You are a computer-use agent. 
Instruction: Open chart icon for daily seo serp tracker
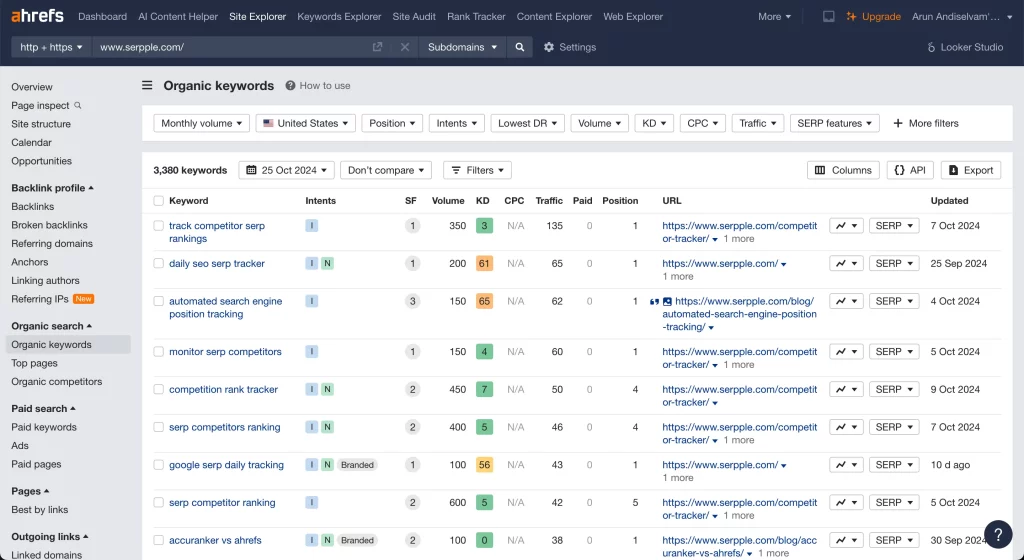pyautogui.click(x=846, y=264)
